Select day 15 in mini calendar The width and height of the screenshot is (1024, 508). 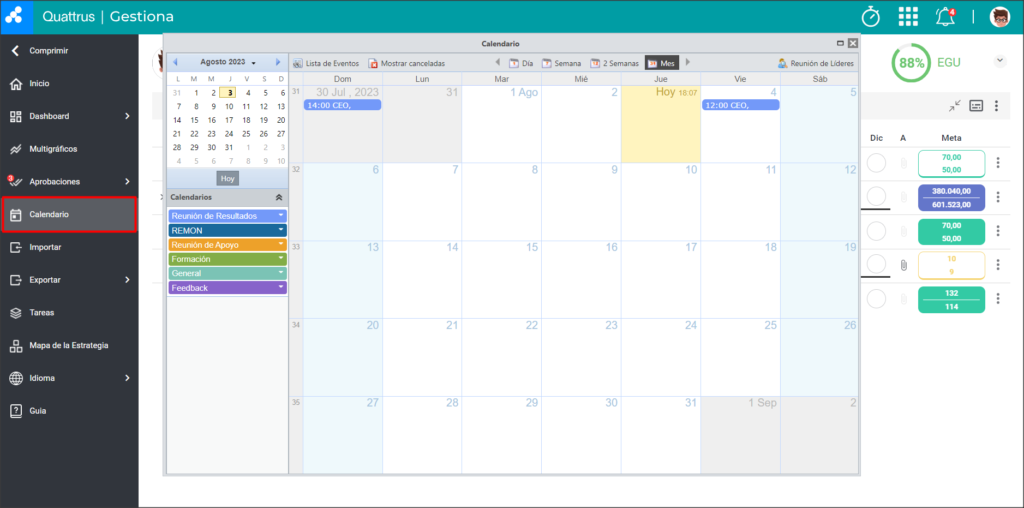click(194, 120)
